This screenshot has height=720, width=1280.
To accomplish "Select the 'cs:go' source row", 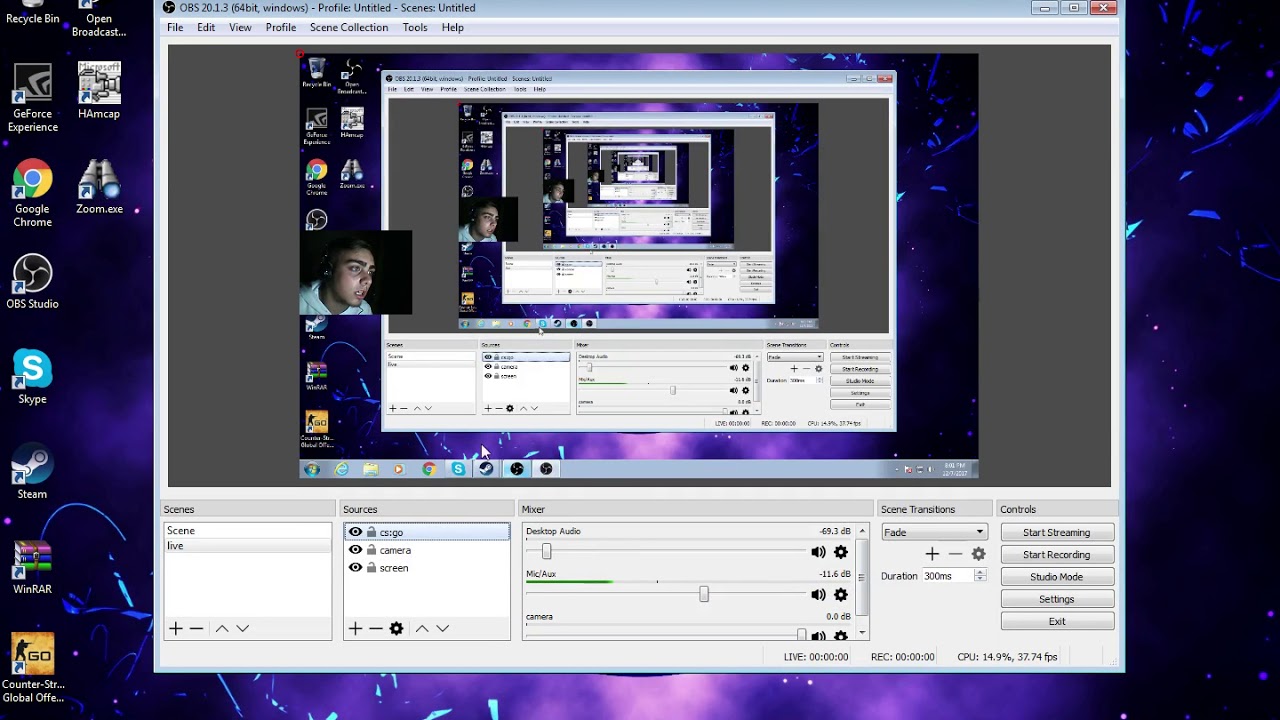I will pos(427,532).
